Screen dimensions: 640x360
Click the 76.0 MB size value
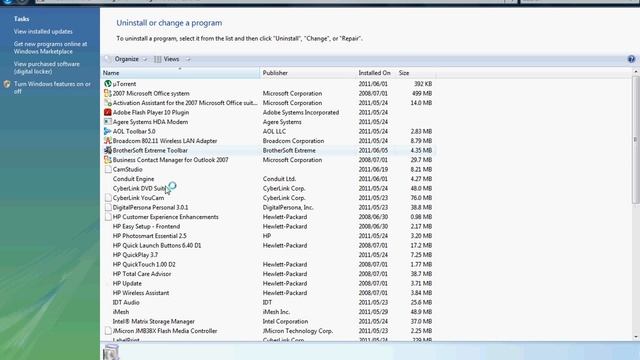tap(422, 198)
